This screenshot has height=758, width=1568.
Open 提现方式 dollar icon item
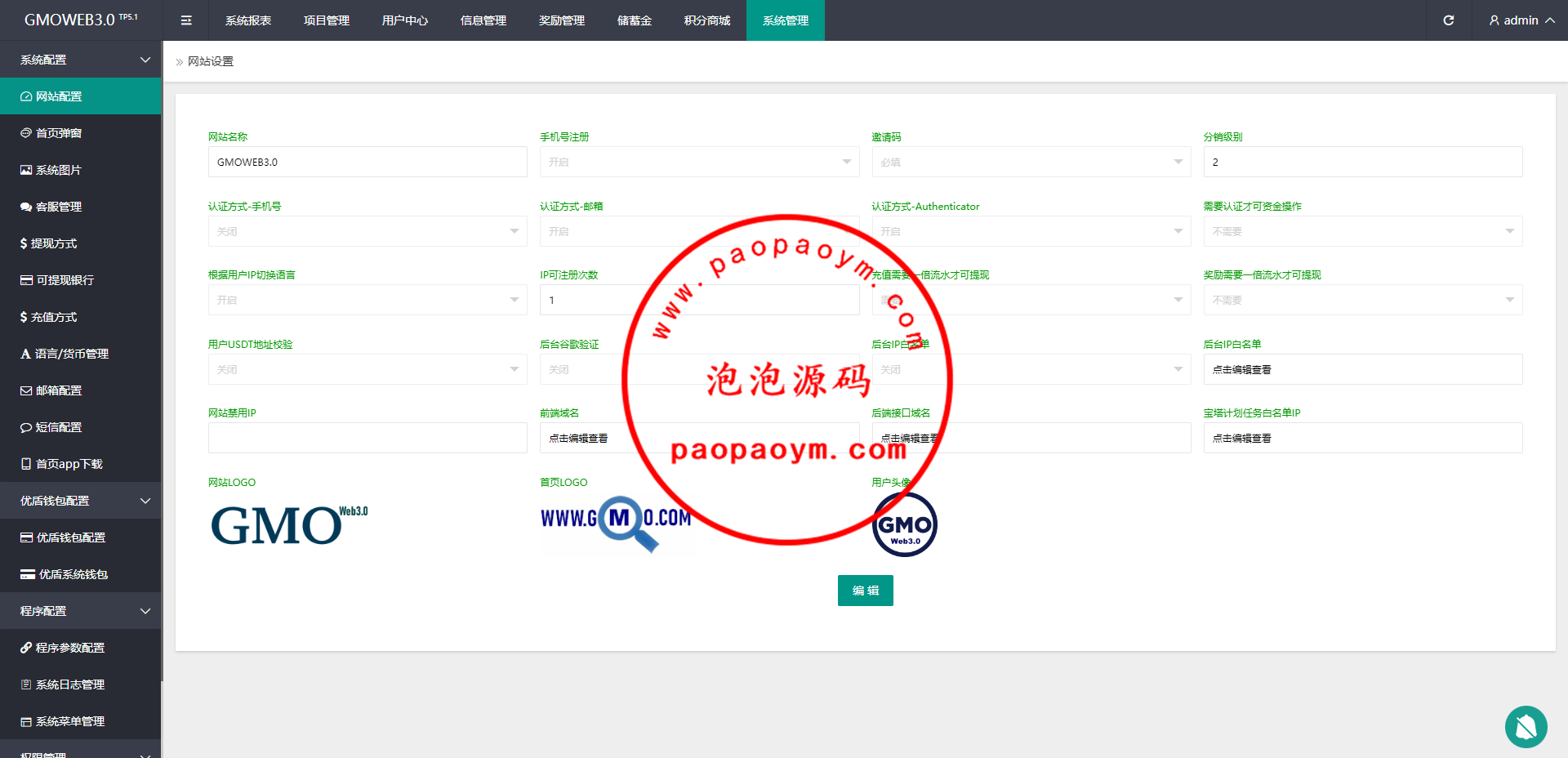[x=81, y=243]
